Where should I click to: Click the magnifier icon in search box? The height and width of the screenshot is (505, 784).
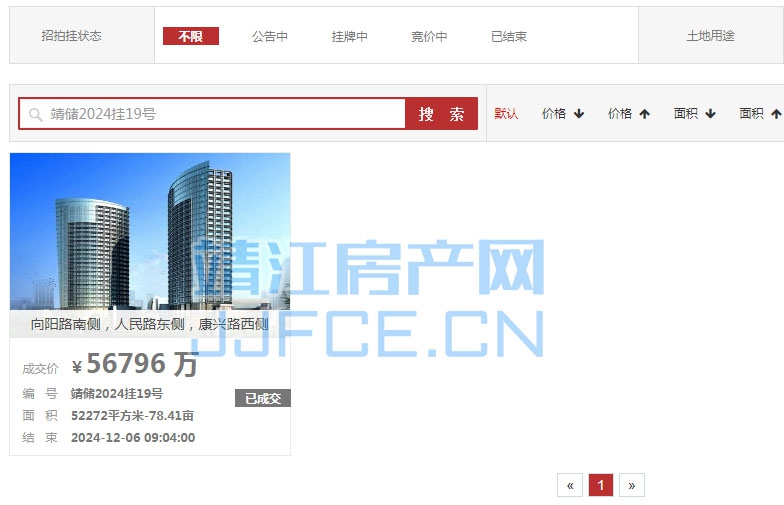(35, 114)
